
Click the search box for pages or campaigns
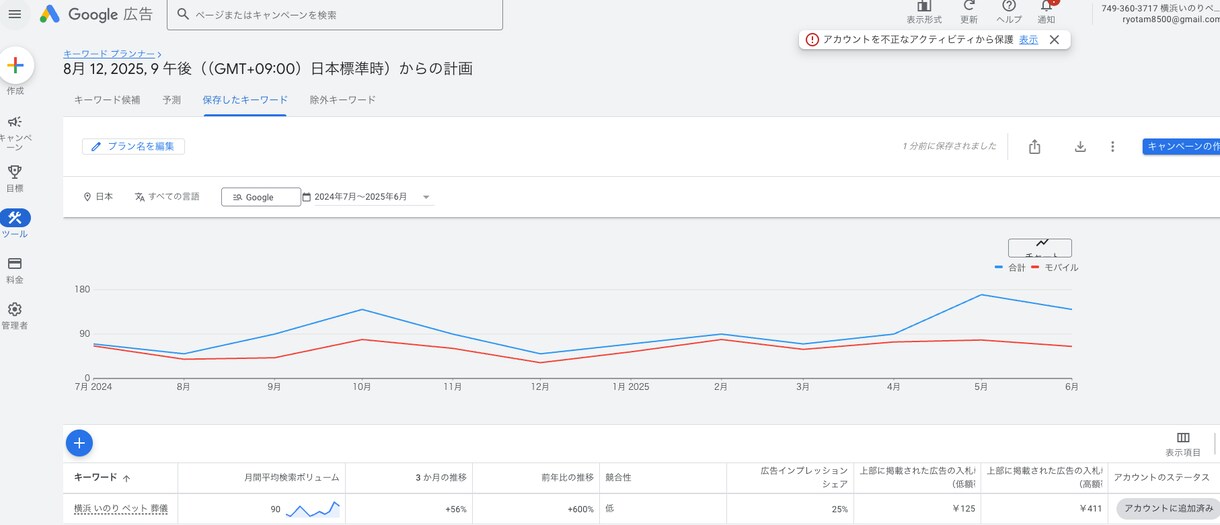click(x=335, y=15)
